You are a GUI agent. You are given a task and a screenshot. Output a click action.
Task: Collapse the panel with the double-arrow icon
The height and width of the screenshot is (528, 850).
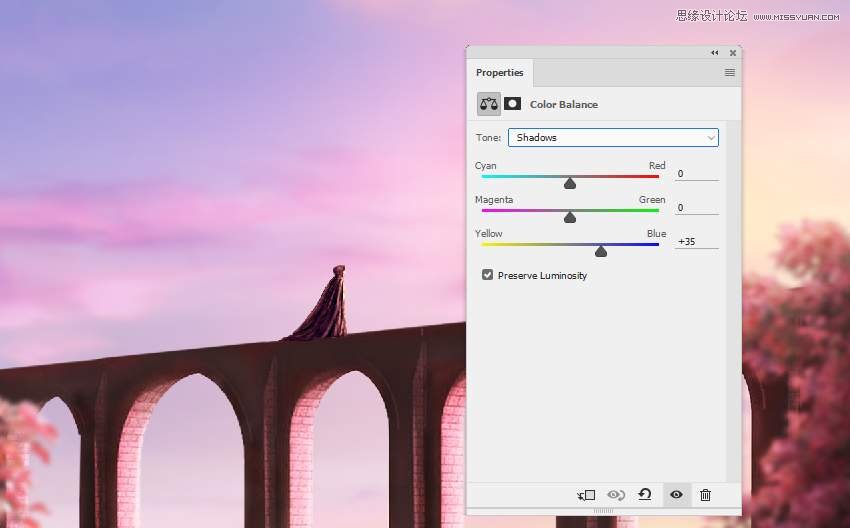(x=714, y=53)
